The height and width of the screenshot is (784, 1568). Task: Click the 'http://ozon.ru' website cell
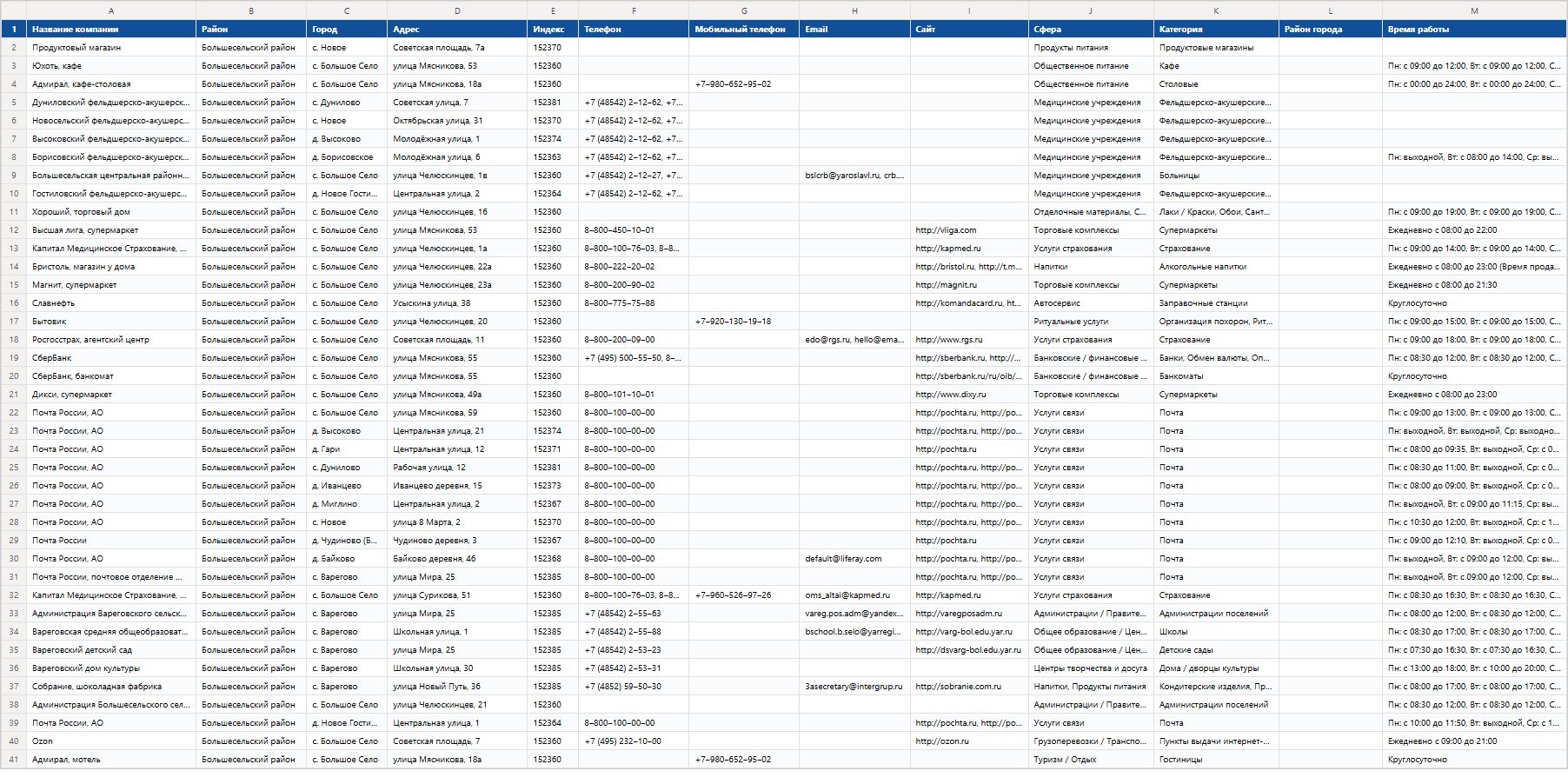(x=969, y=741)
